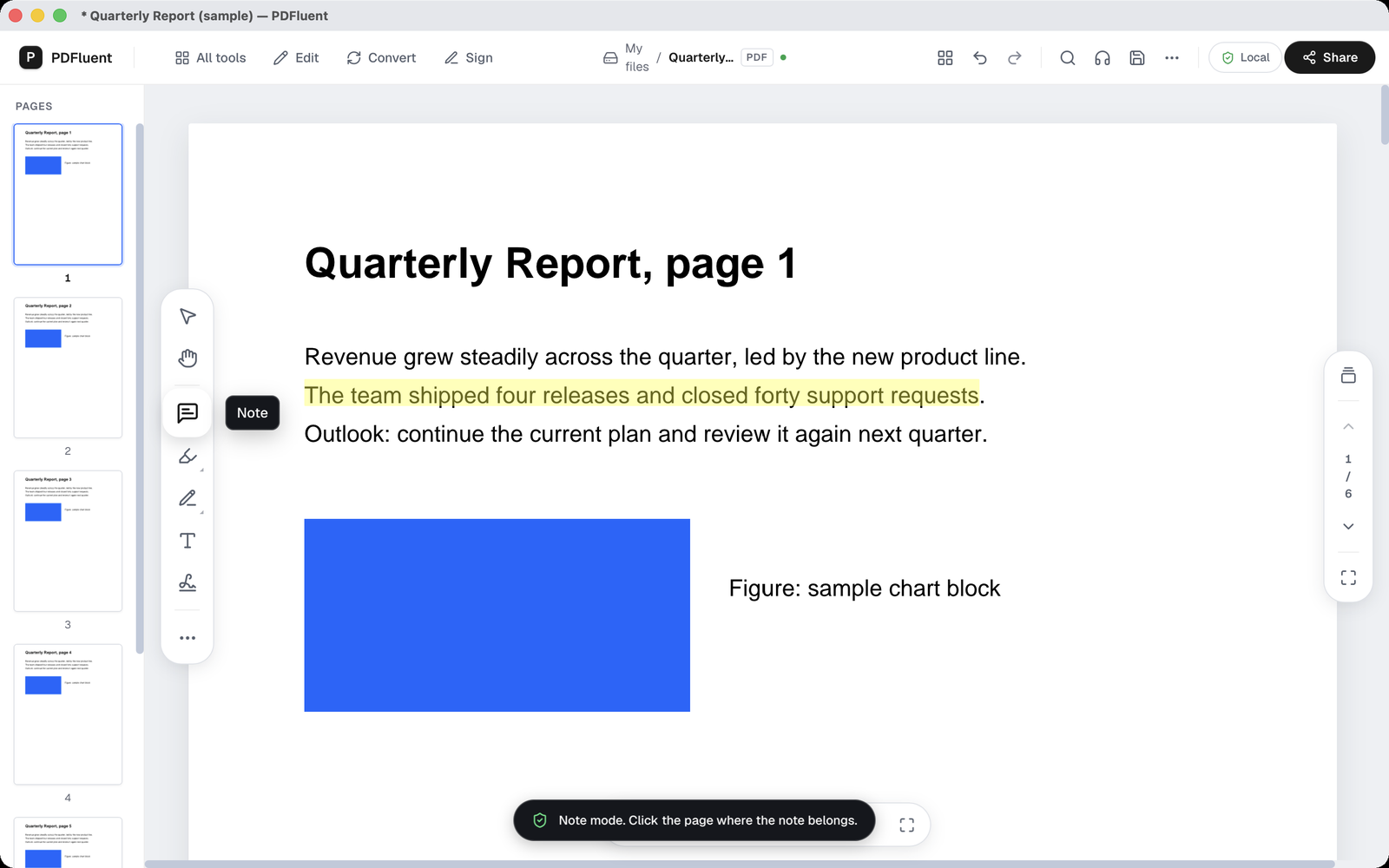Click the Figure: sample chart block caption
The width and height of the screenshot is (1389, 868).
(x=865, y=589)
